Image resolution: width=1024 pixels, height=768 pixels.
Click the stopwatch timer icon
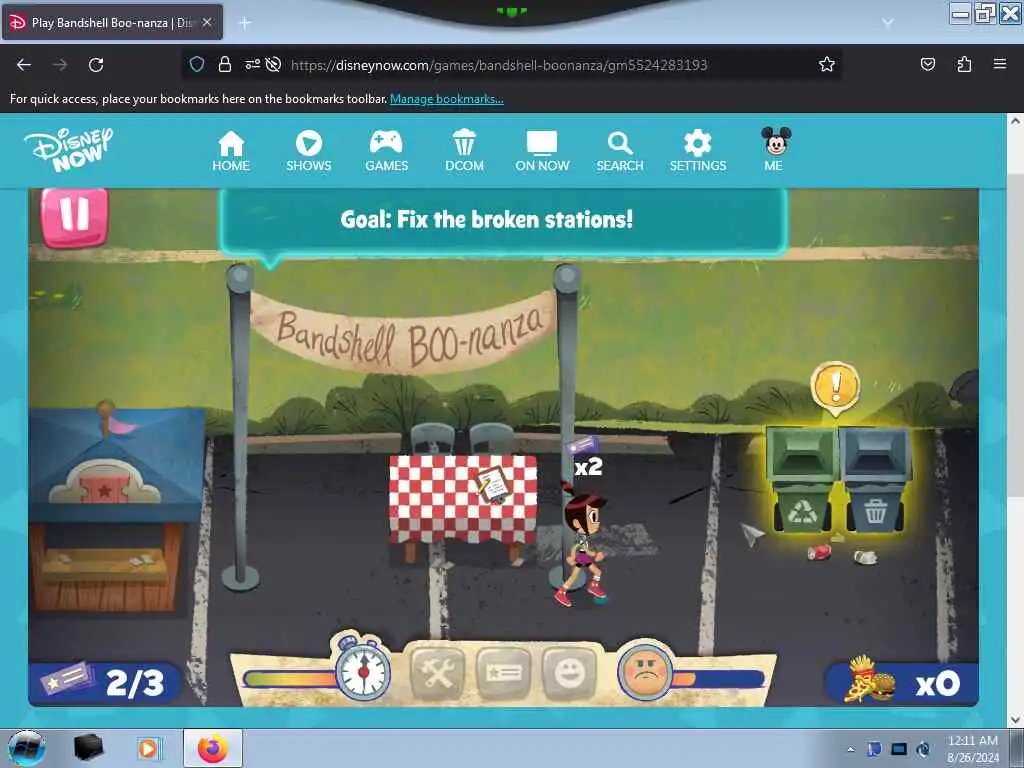click(363, 667)
